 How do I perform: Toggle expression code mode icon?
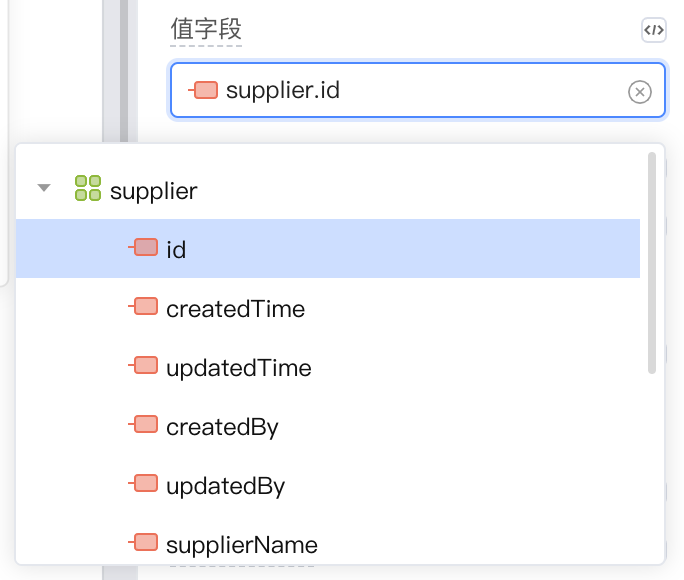point(653,30)
